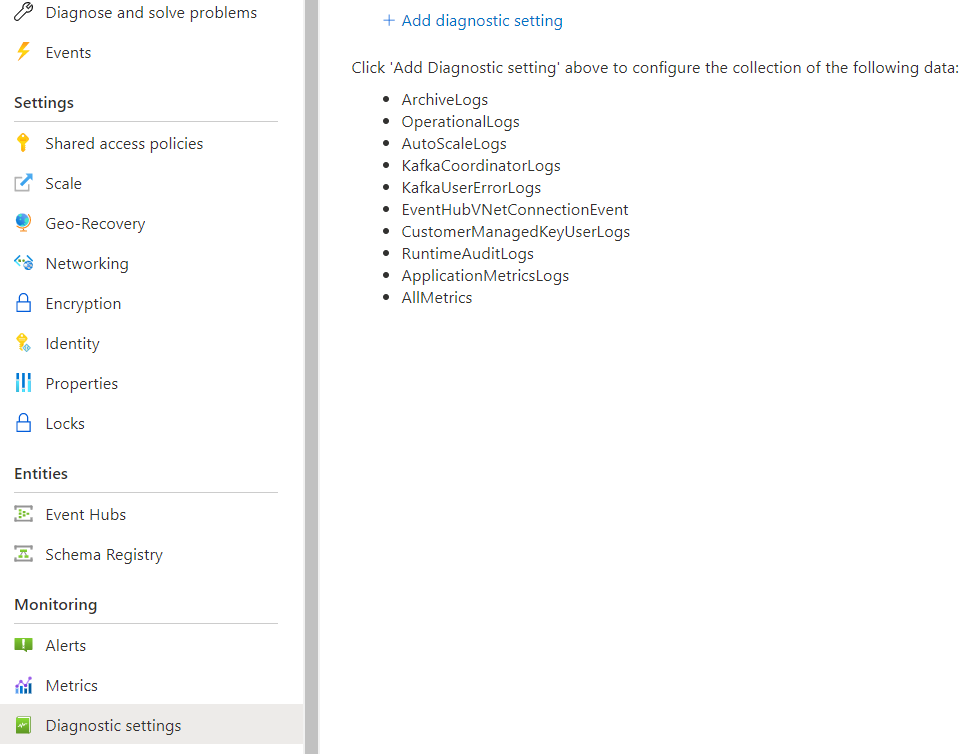This screenshot has height=754, width=970.
Task: Click the Geo-Recovery globe icon
Action: [x=24, y=224]
